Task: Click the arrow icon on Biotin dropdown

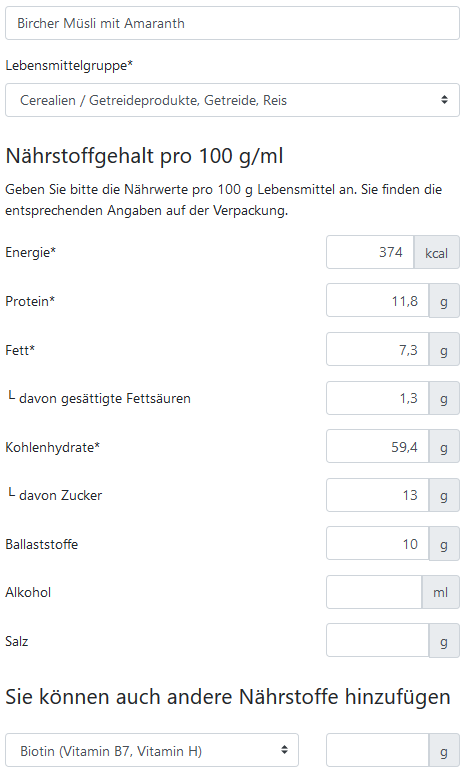Action: [284, 750]
